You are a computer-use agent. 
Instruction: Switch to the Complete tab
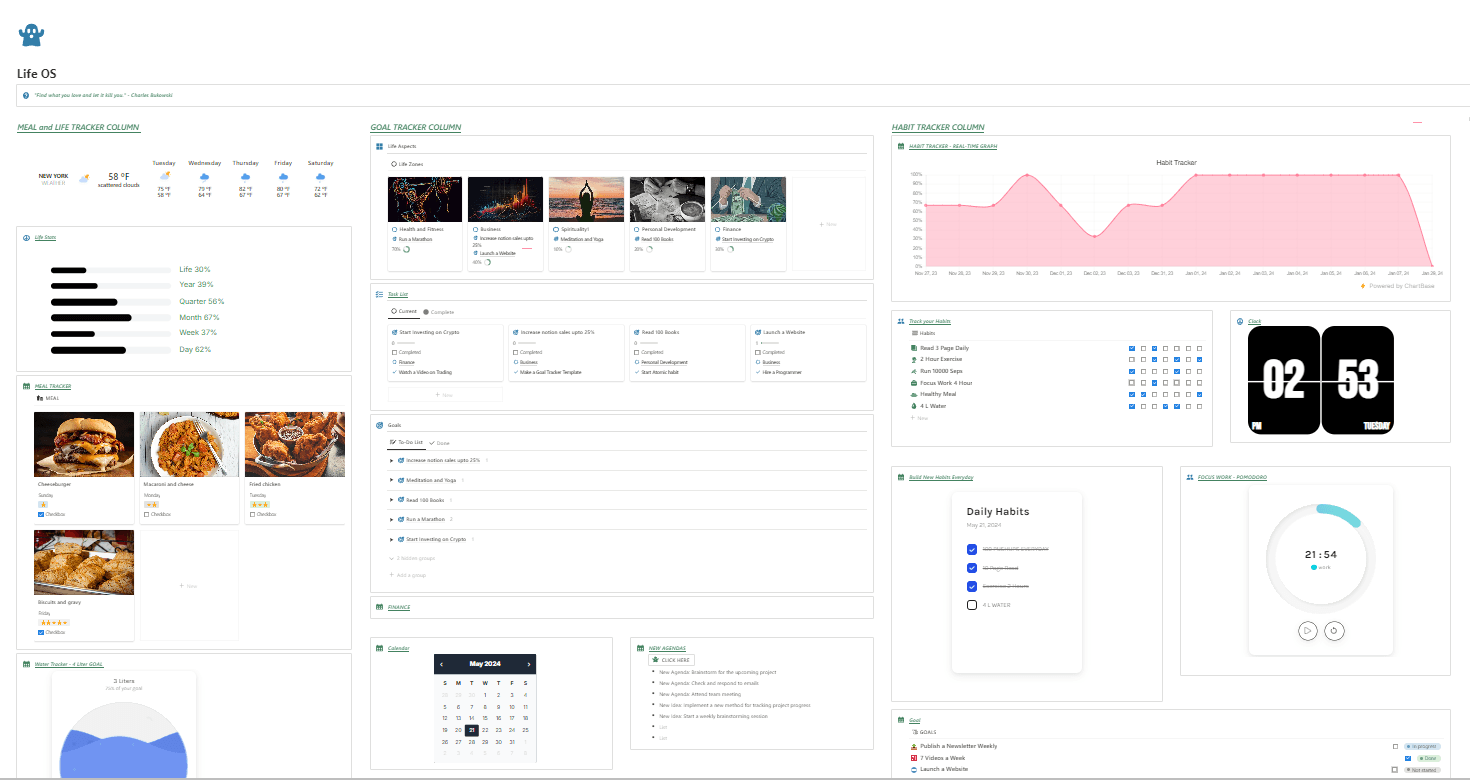(x=439, y=312)
